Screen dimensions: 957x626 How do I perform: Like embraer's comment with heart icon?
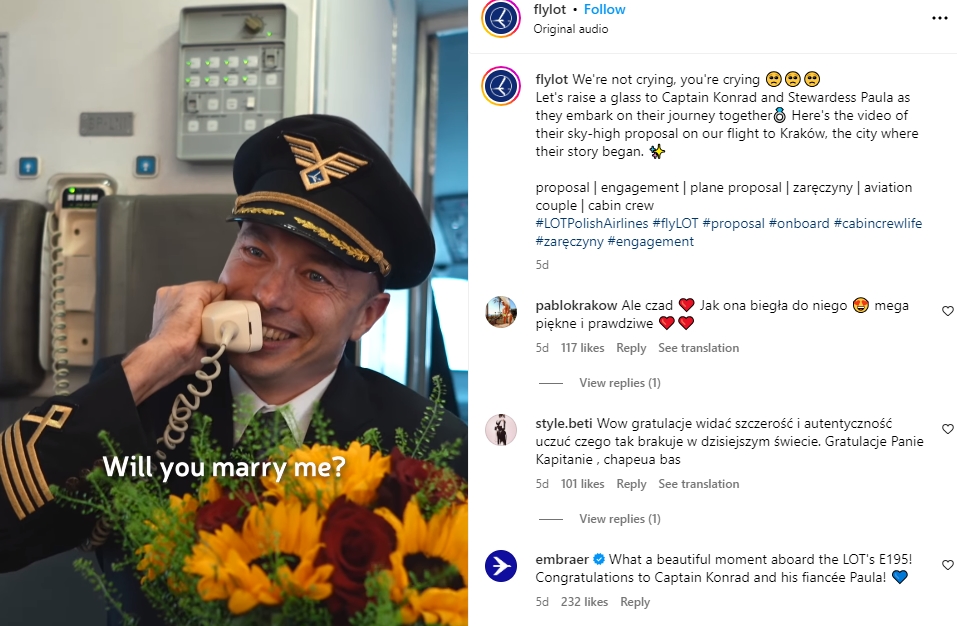pos(947,565)
